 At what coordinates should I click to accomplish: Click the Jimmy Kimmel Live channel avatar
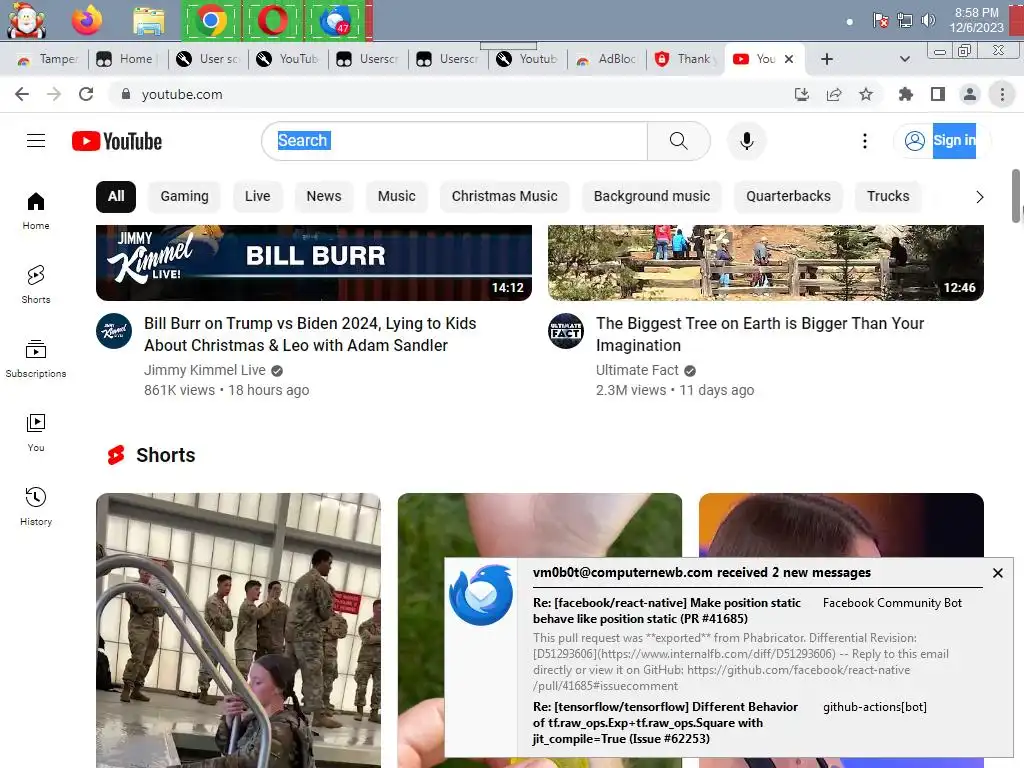point(114,331)
